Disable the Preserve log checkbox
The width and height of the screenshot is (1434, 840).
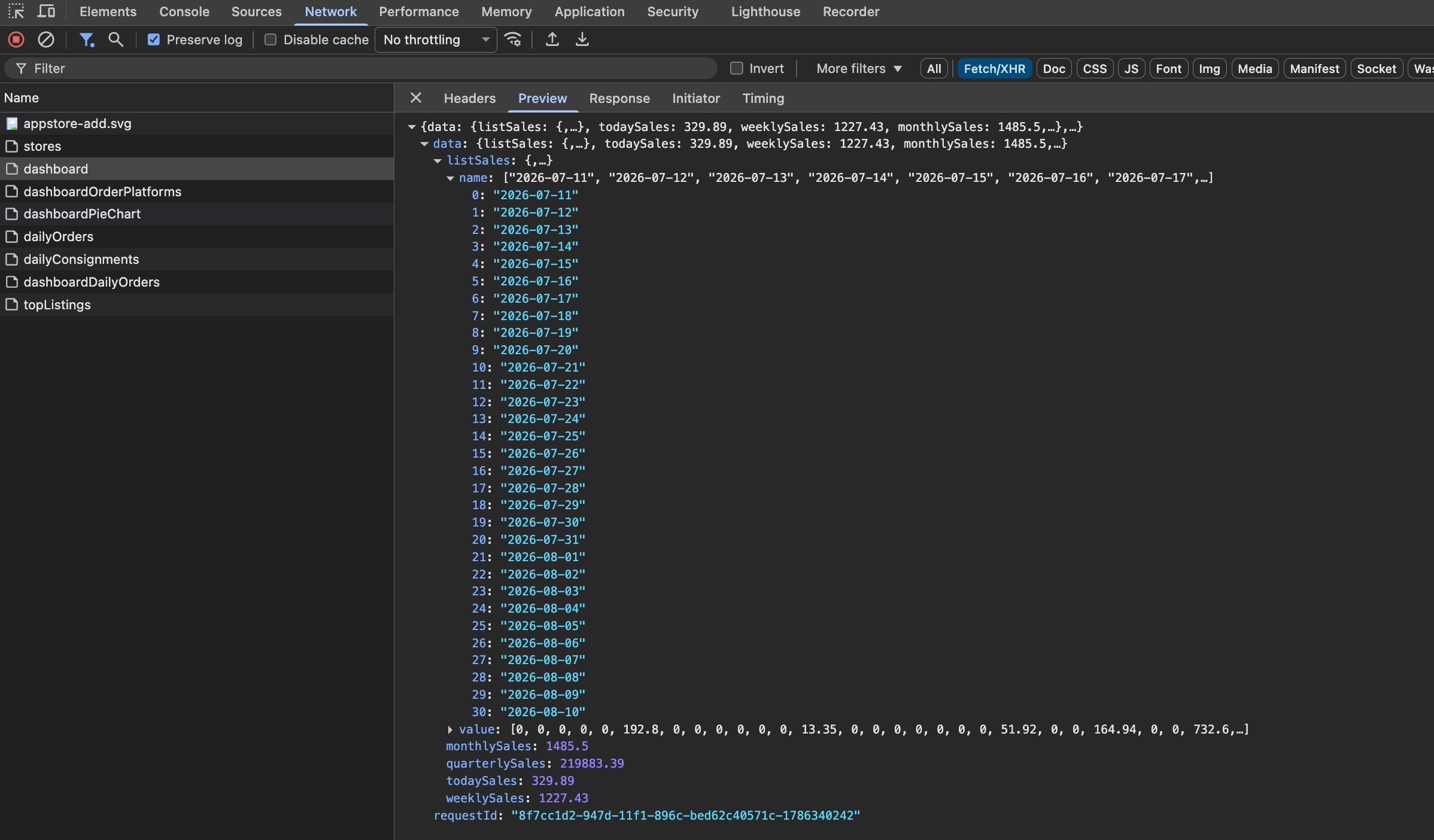click(x=154, y=39)
